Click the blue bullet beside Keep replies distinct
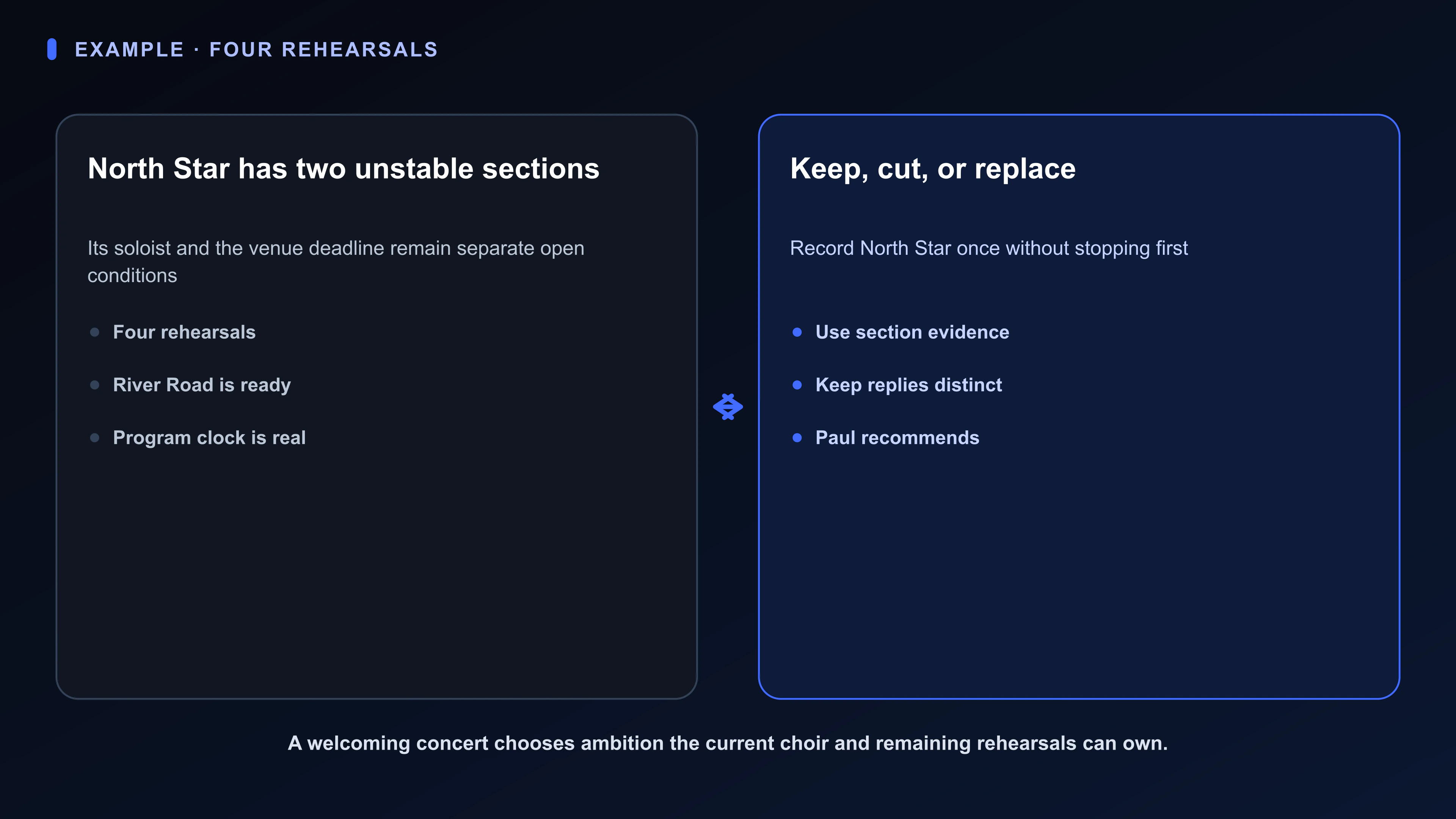This screenshot has width=1456, height=819. coord(797,385)
